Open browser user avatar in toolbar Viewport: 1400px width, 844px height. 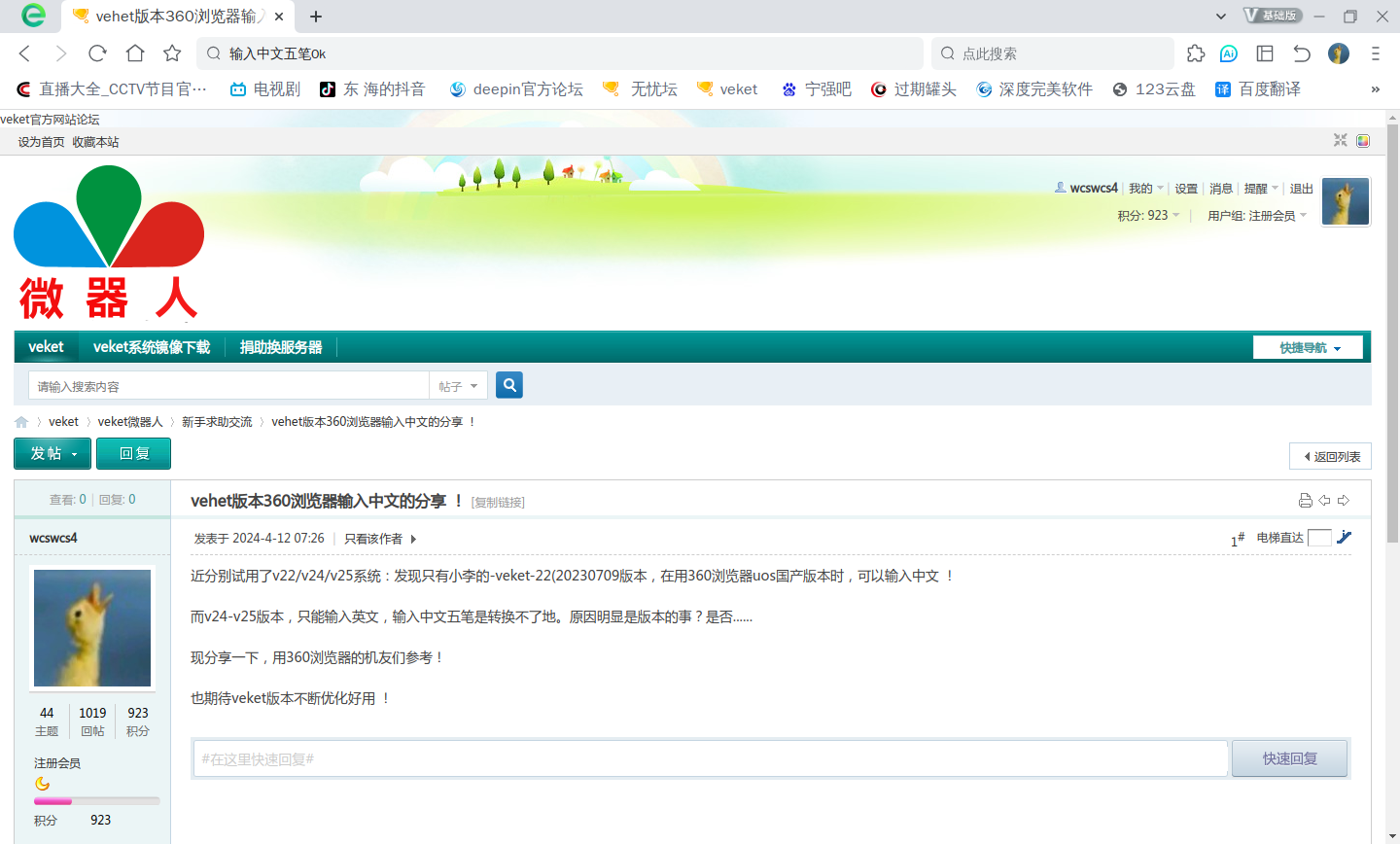click(1339, 53)
